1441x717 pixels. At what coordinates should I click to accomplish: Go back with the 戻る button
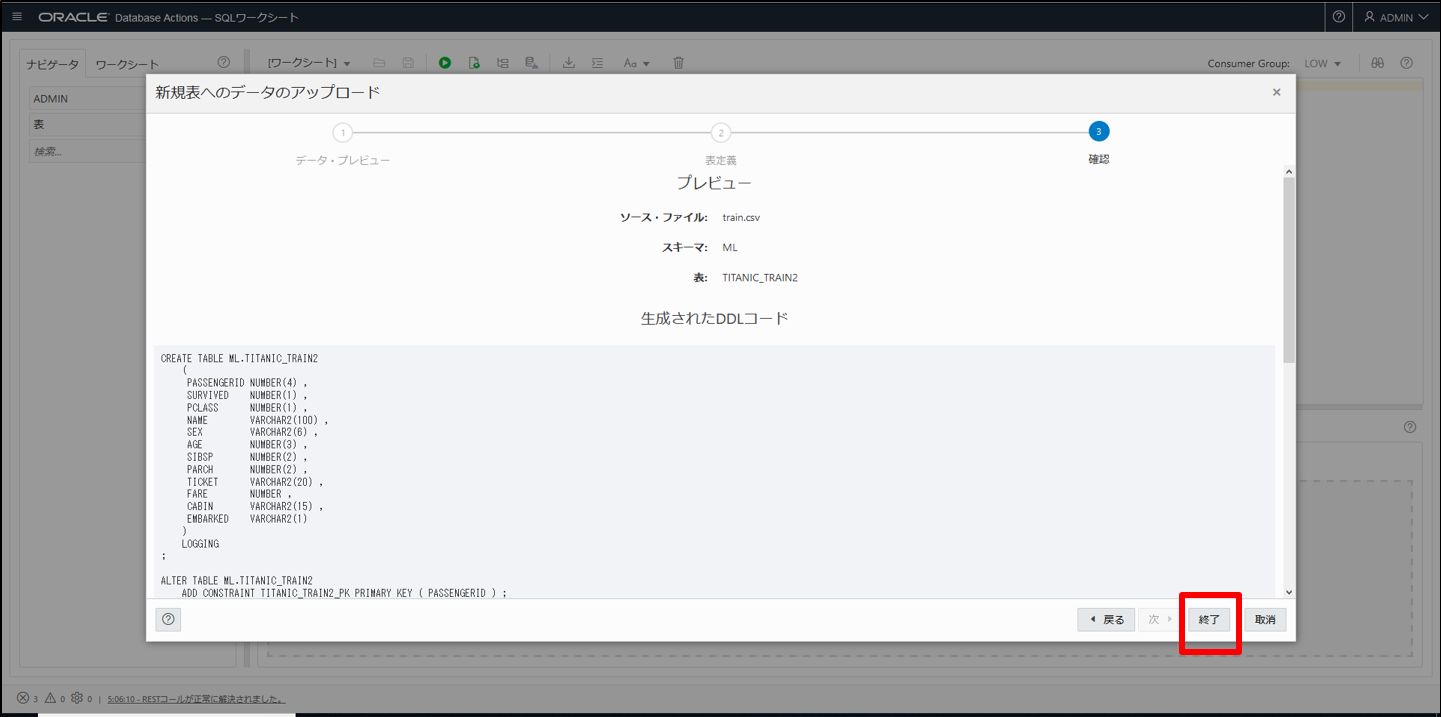pos(1106,620)
